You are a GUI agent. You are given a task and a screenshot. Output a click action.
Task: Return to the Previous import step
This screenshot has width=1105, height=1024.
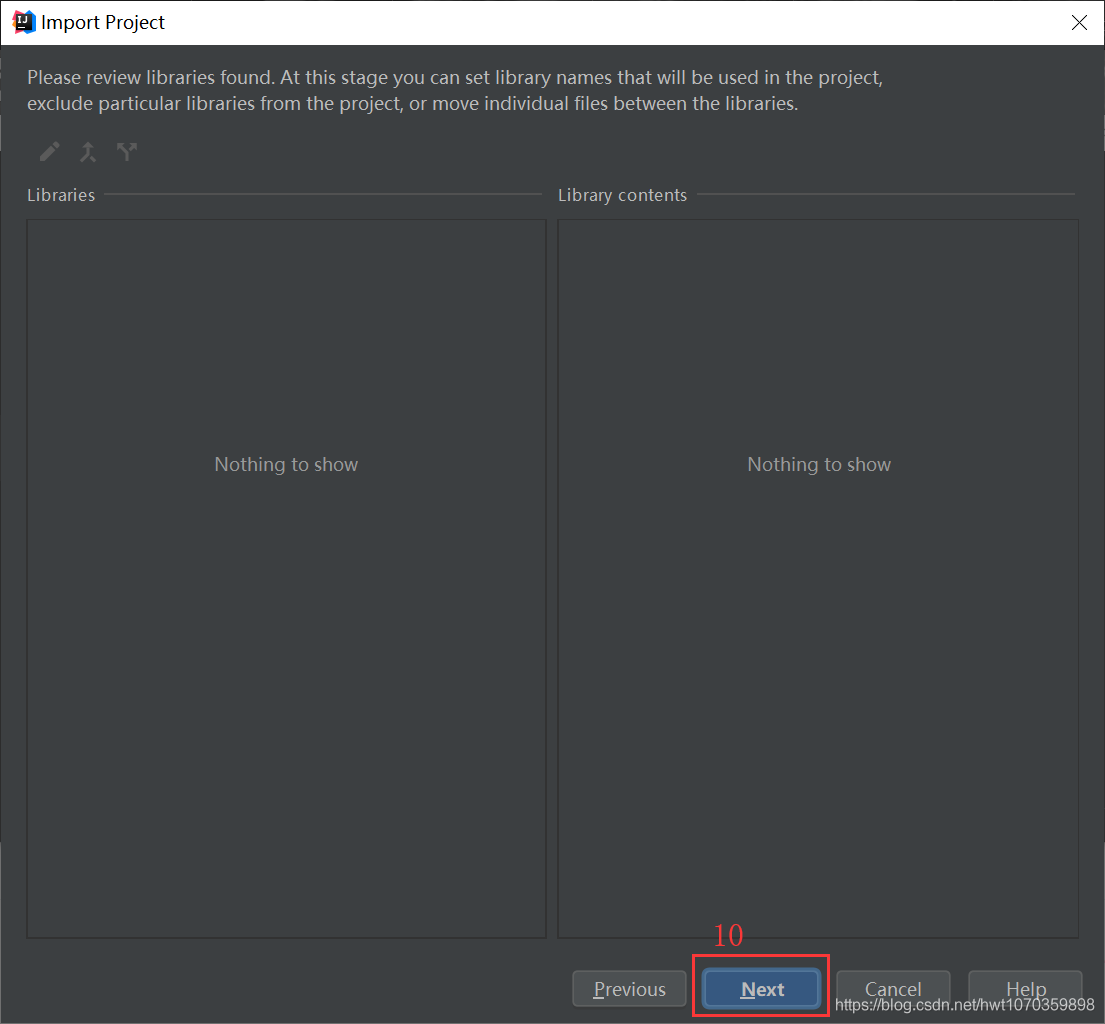pos(629,989)
